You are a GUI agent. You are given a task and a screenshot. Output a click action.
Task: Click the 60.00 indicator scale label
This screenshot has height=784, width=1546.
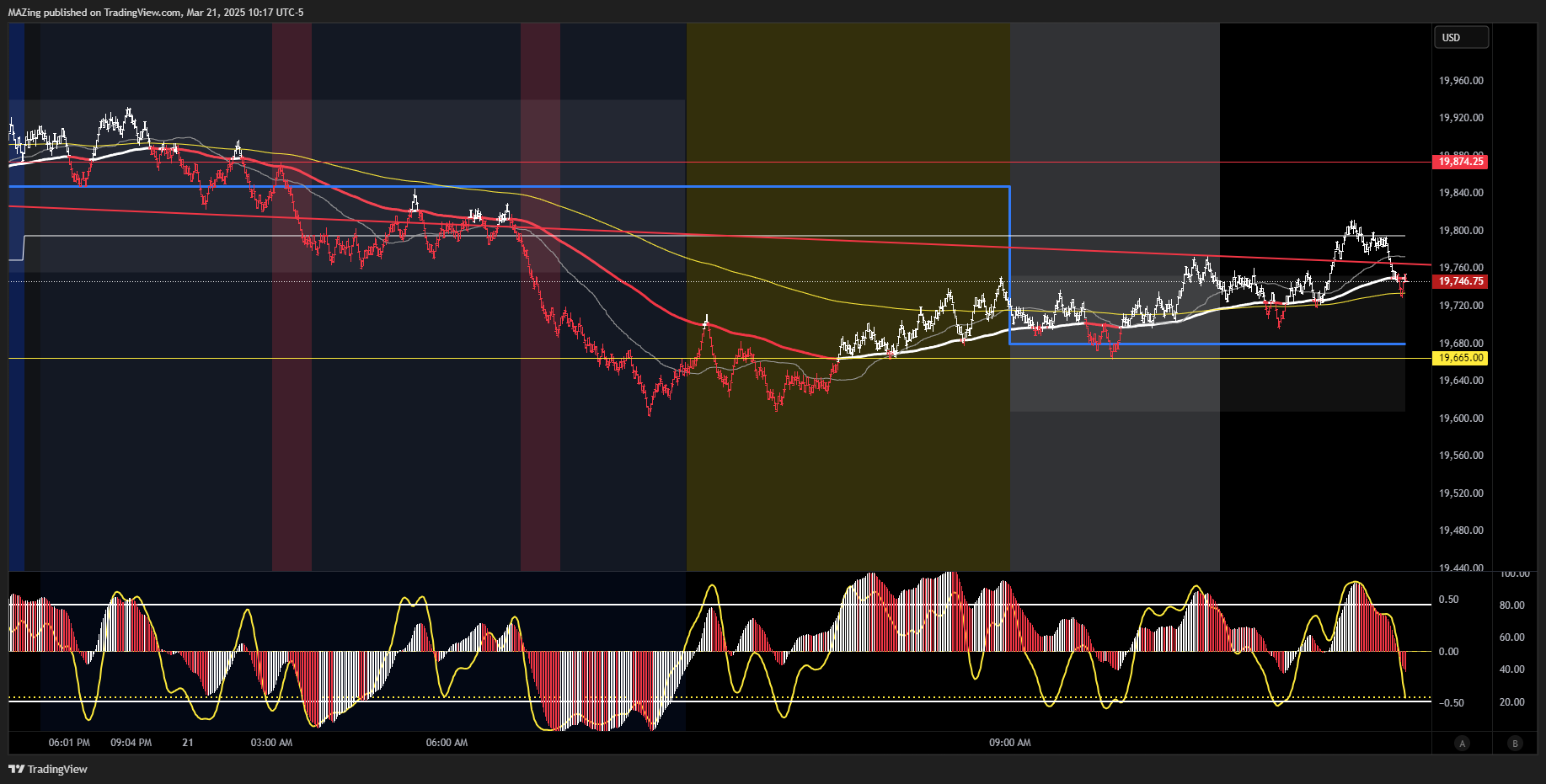click(1512, 637)
